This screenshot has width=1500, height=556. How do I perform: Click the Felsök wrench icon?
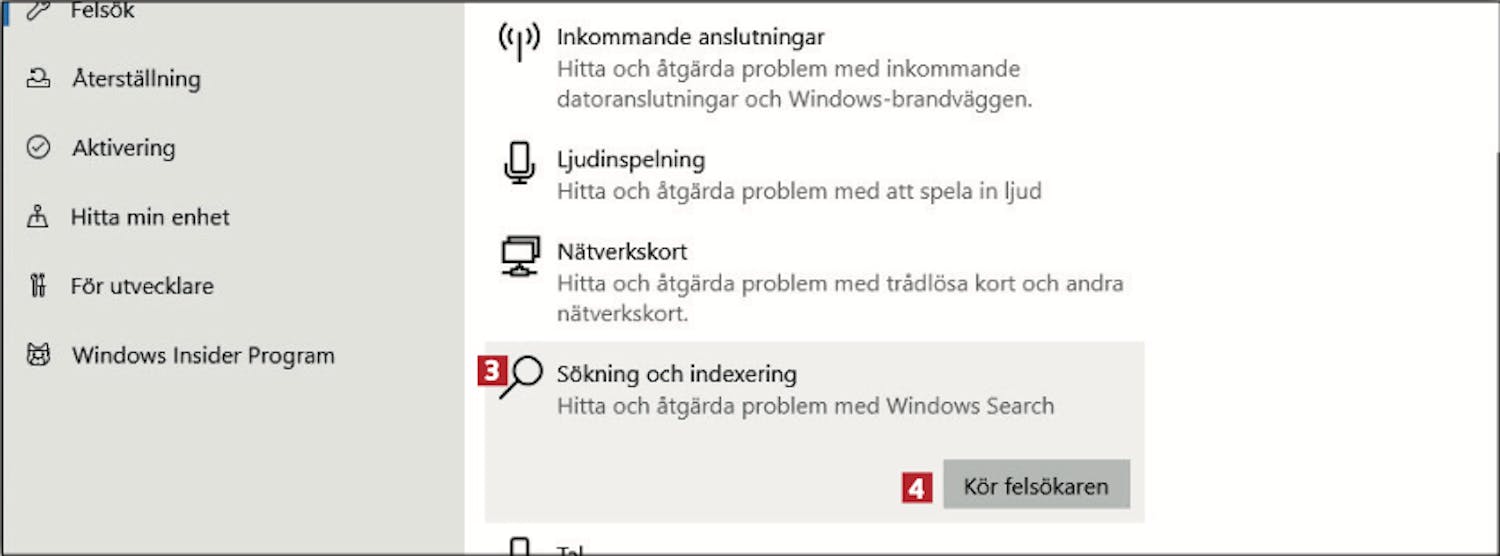(x=38, y=11)
